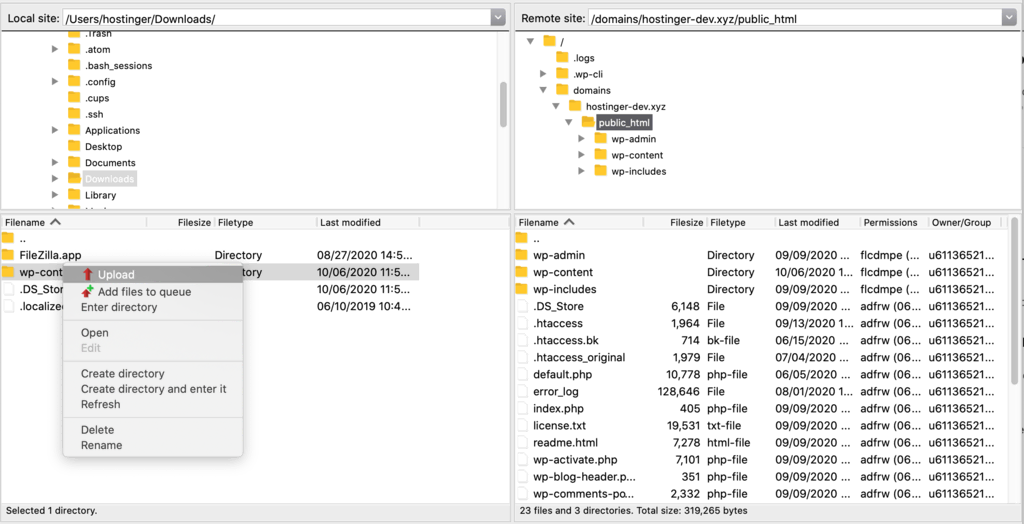The image size is (1024, 524).
Task: Click the red Upload arrow icon
Action: pyautogui.click(x=88, y=275)
